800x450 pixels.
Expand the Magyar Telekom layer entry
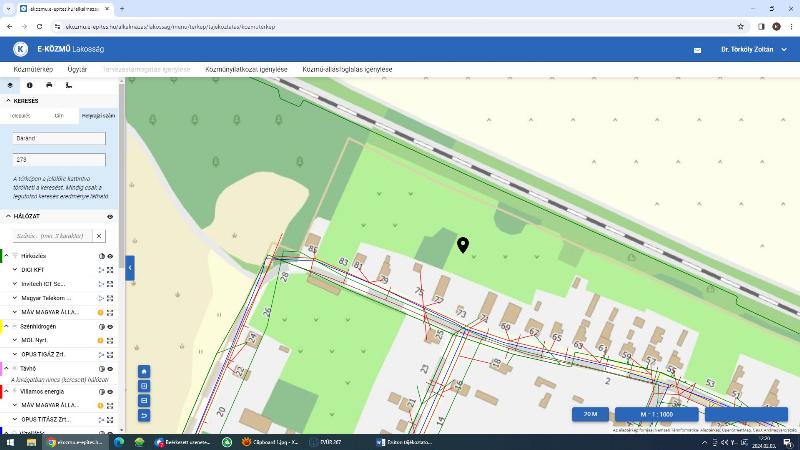click(x=14, y=298)
